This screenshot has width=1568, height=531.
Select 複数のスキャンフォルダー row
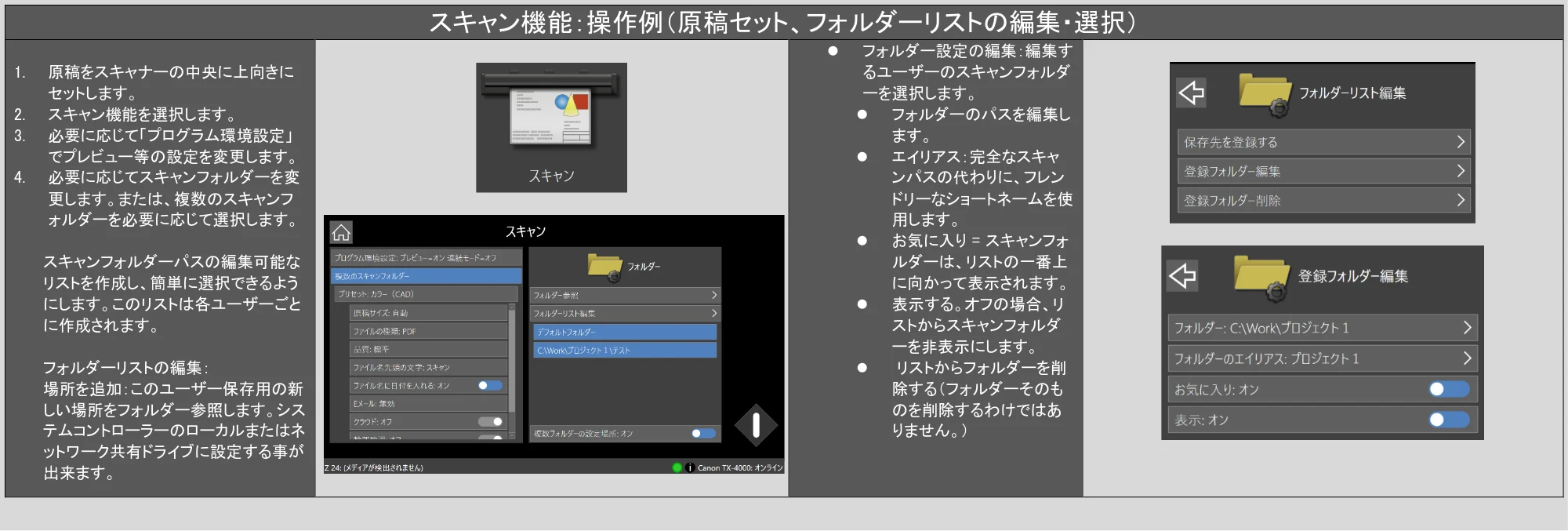[426, 276]
